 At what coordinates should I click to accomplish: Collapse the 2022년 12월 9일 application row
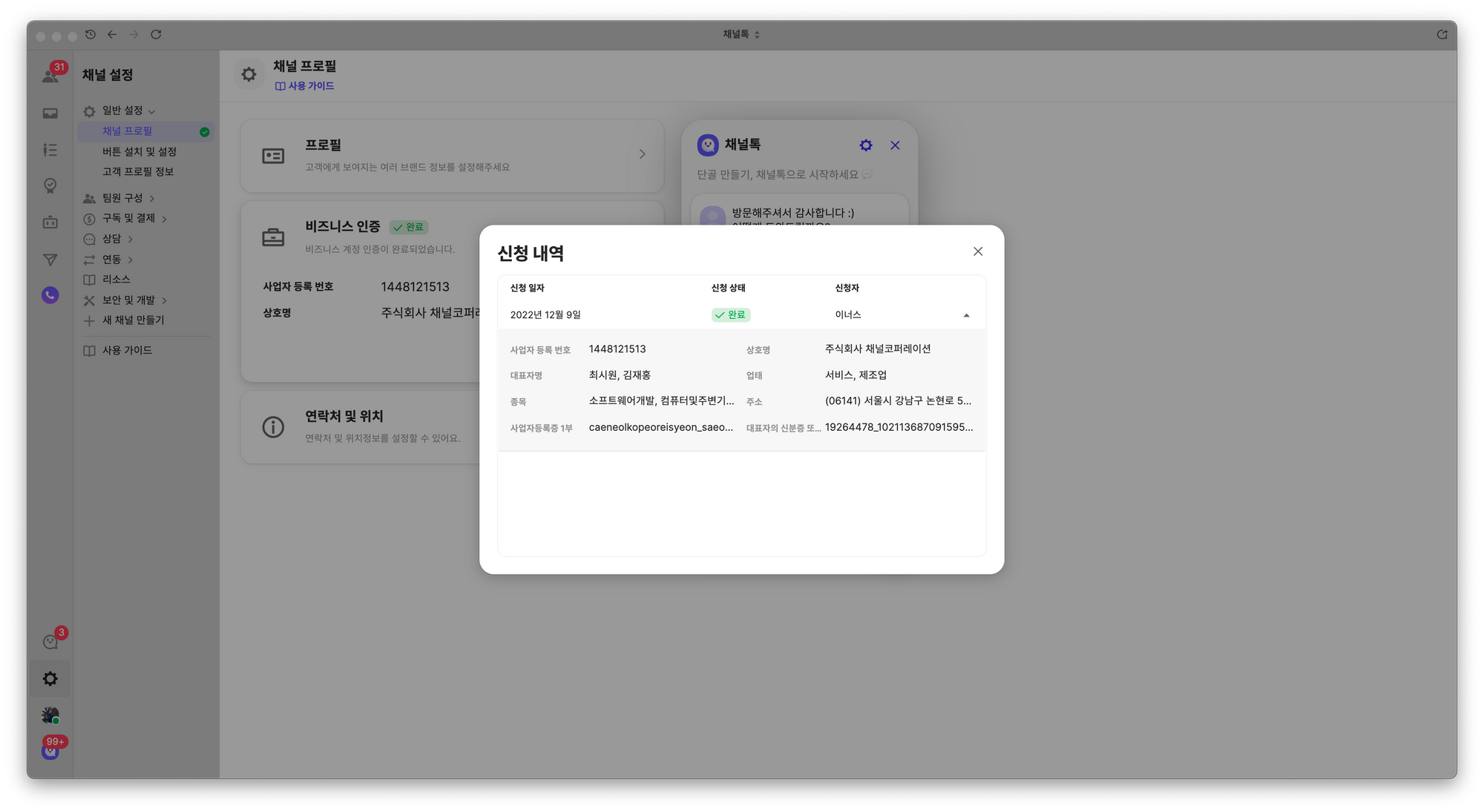tap(965, 315)
